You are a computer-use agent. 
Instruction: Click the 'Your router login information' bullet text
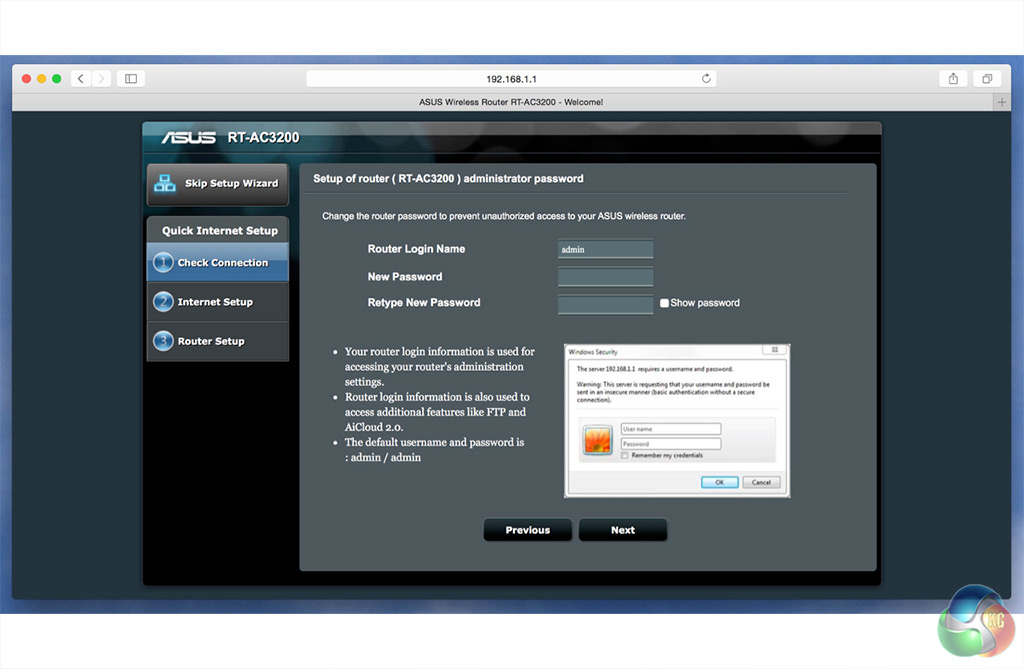[440, 367]
